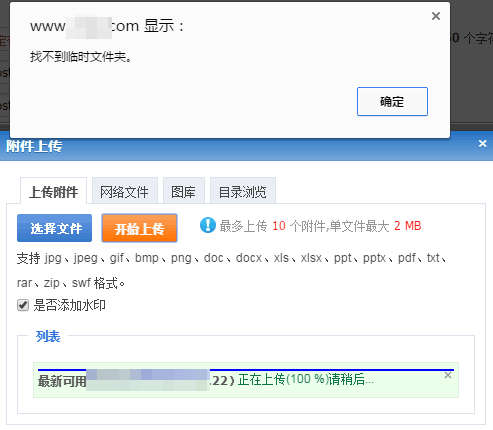Click the 正在上传(100 %)请稍后 status text

306,380
